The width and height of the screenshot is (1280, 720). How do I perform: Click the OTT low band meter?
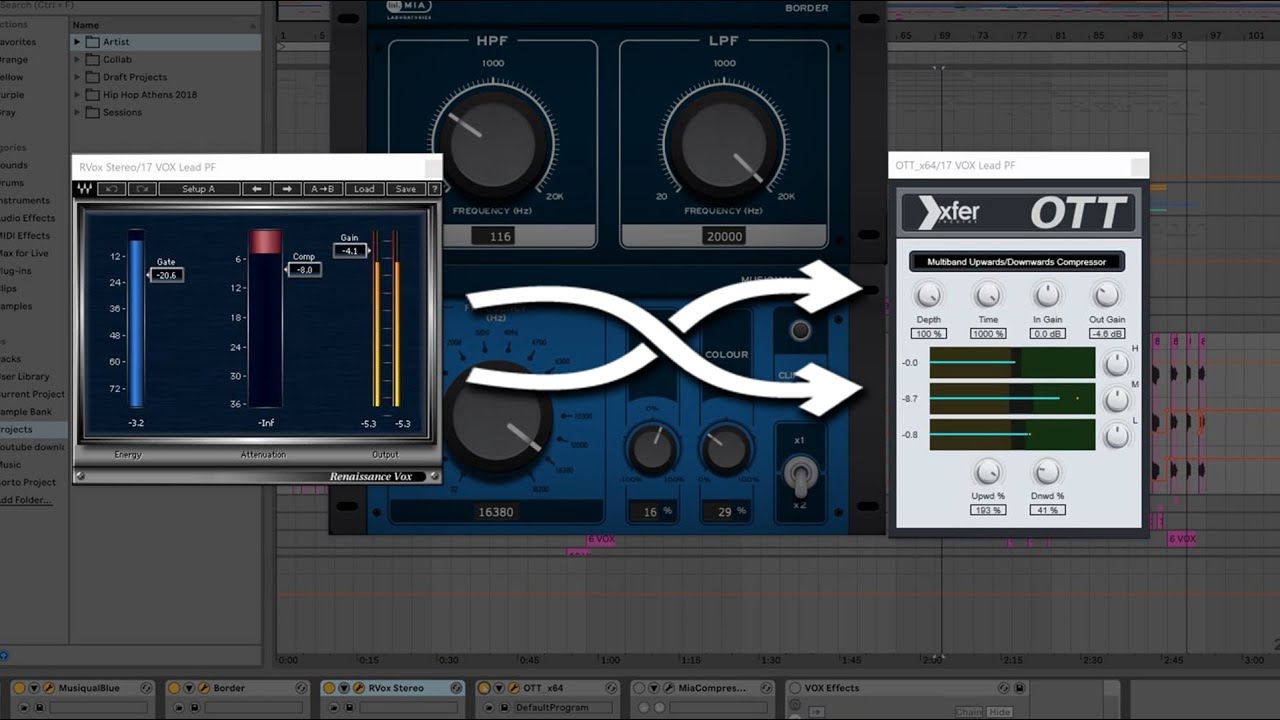click(x=1012, y=434)
